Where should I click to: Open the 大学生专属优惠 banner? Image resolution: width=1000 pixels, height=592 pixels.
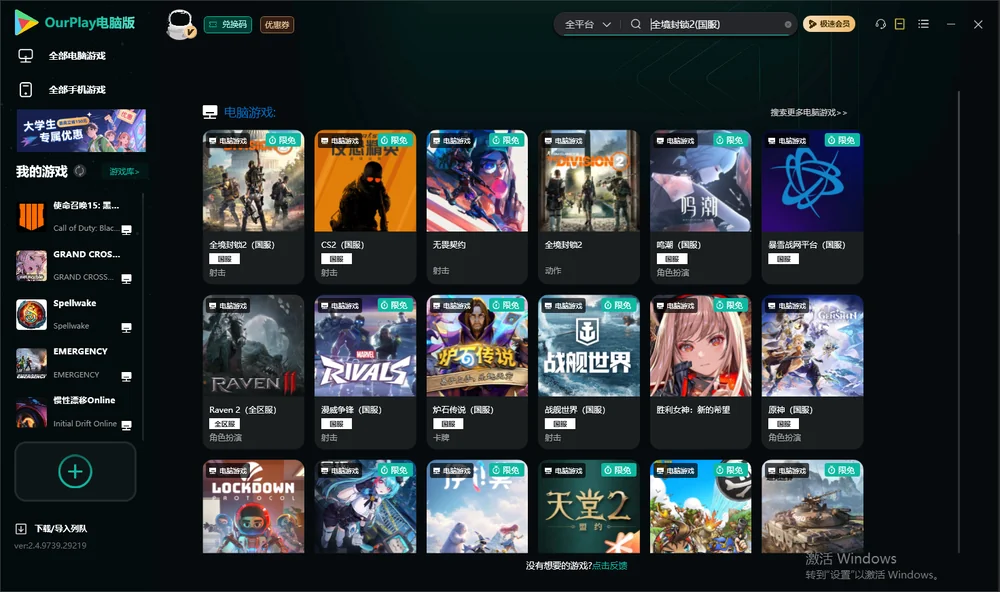point(81,131)
